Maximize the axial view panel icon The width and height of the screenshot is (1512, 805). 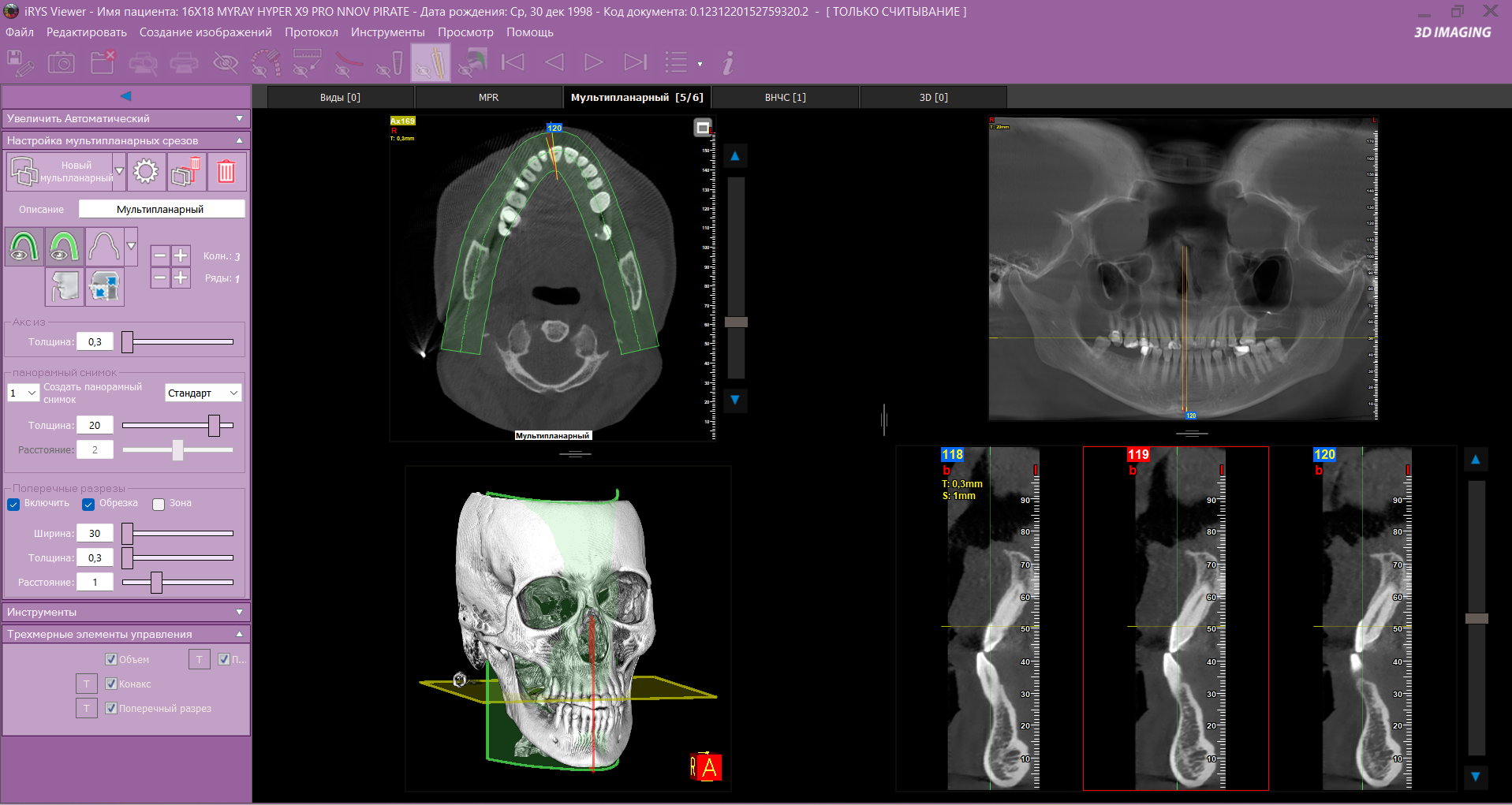click(702, 128)
